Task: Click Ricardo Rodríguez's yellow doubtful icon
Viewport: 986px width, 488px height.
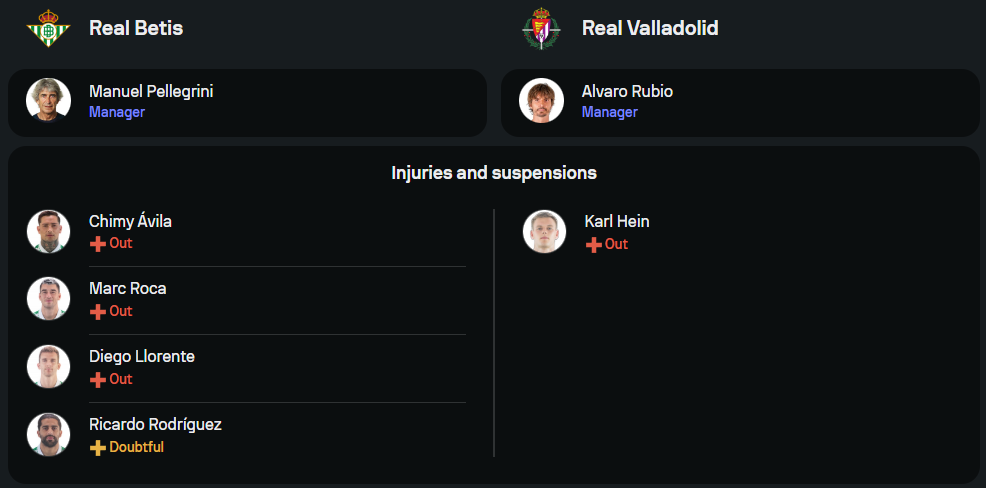Action: click(x=97, y=448)
